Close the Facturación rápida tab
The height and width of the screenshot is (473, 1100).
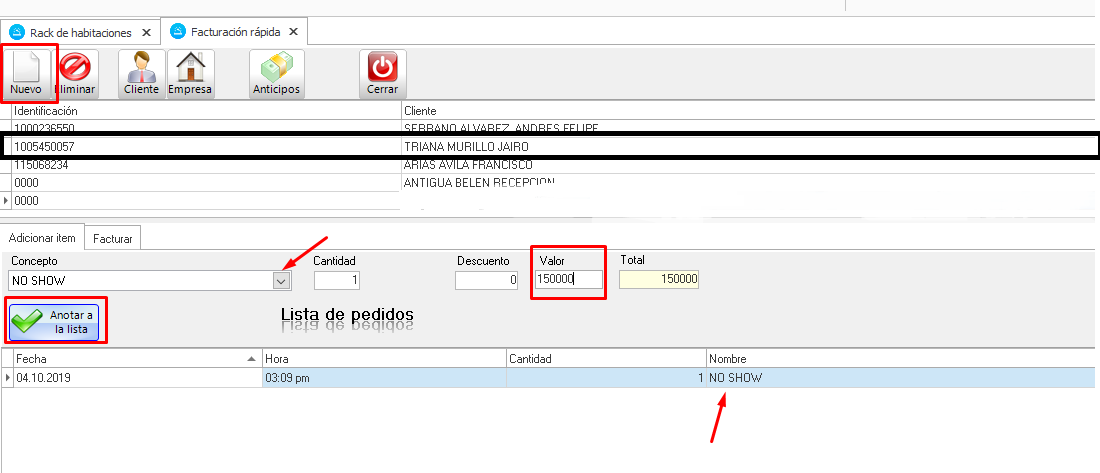(292, 32)
